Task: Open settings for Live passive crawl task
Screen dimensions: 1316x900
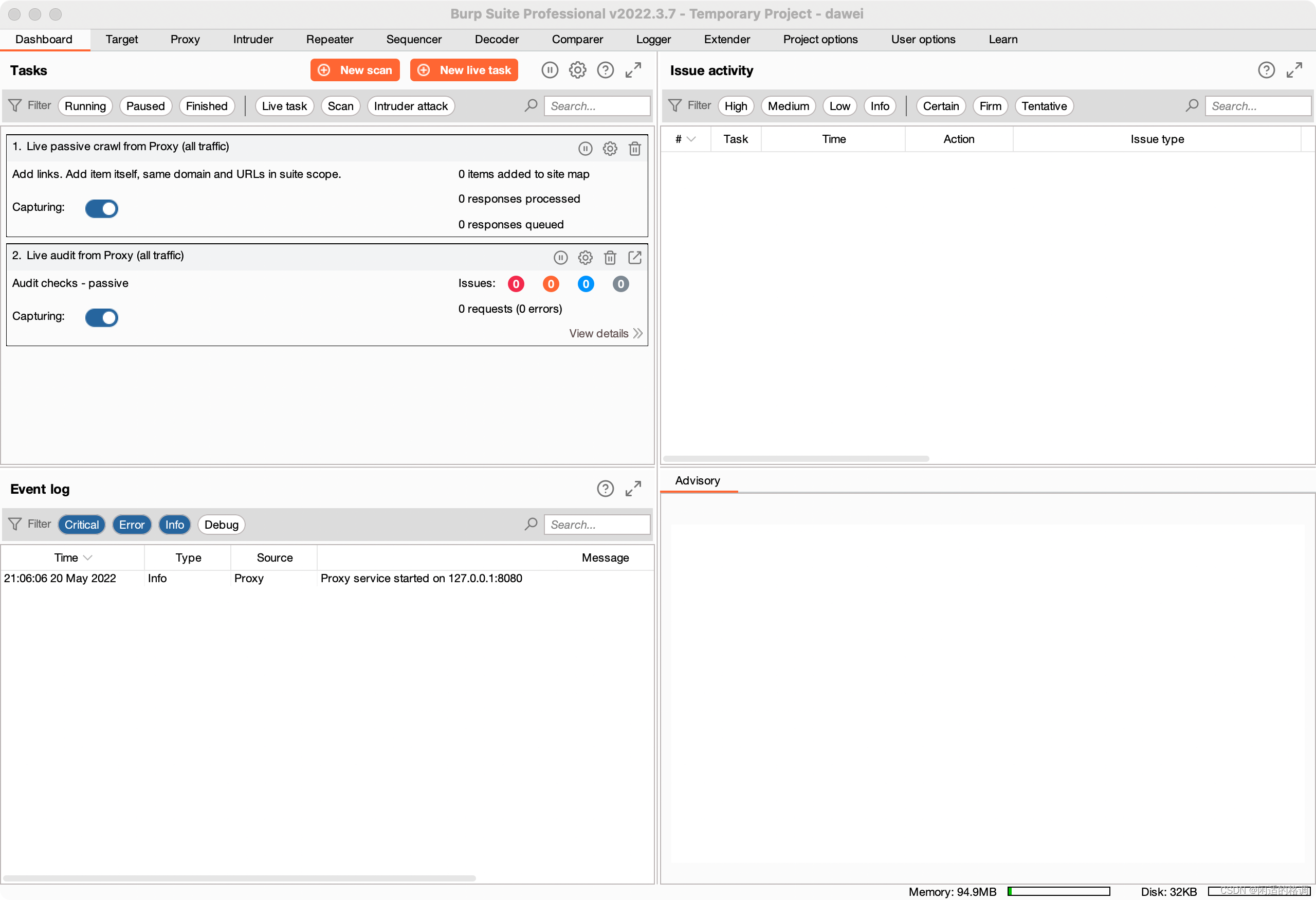Action: [x=609, y=149]
